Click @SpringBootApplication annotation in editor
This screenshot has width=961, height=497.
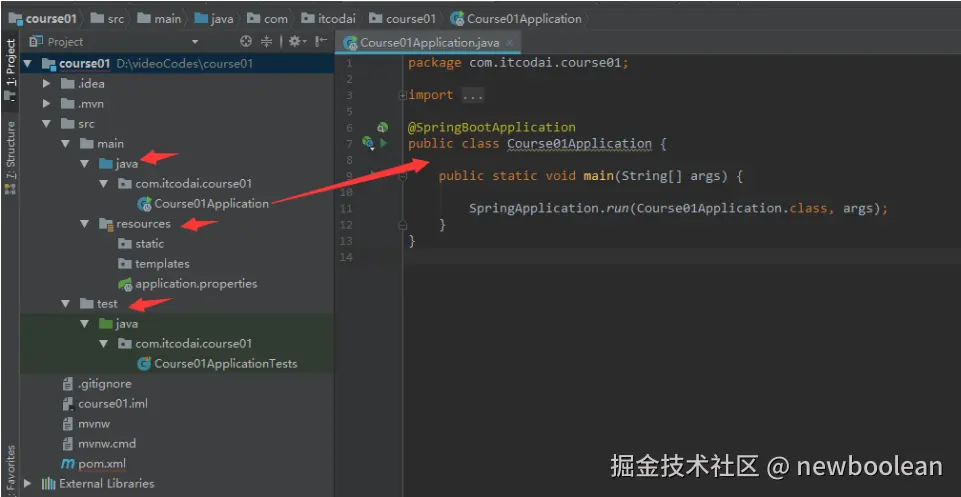tap(492, 127)
